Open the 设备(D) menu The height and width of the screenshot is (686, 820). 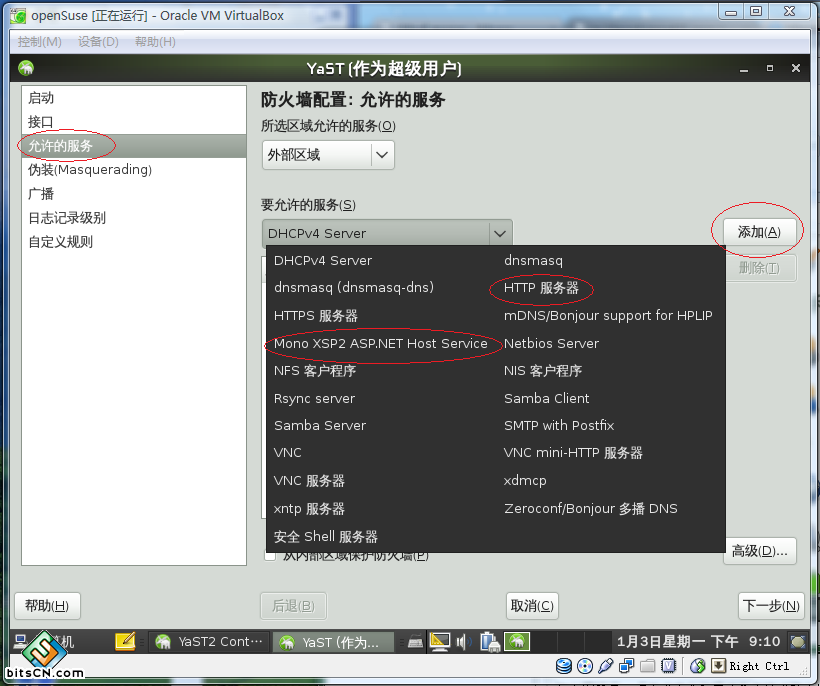[x=98, y=41]
